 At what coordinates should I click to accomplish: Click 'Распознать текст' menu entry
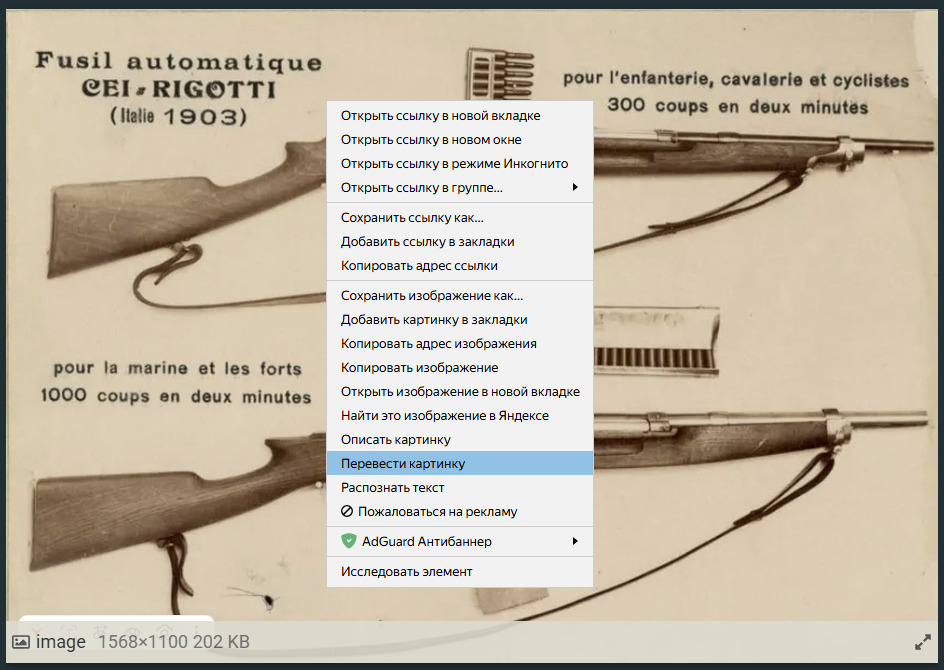(x=392, y=488)
